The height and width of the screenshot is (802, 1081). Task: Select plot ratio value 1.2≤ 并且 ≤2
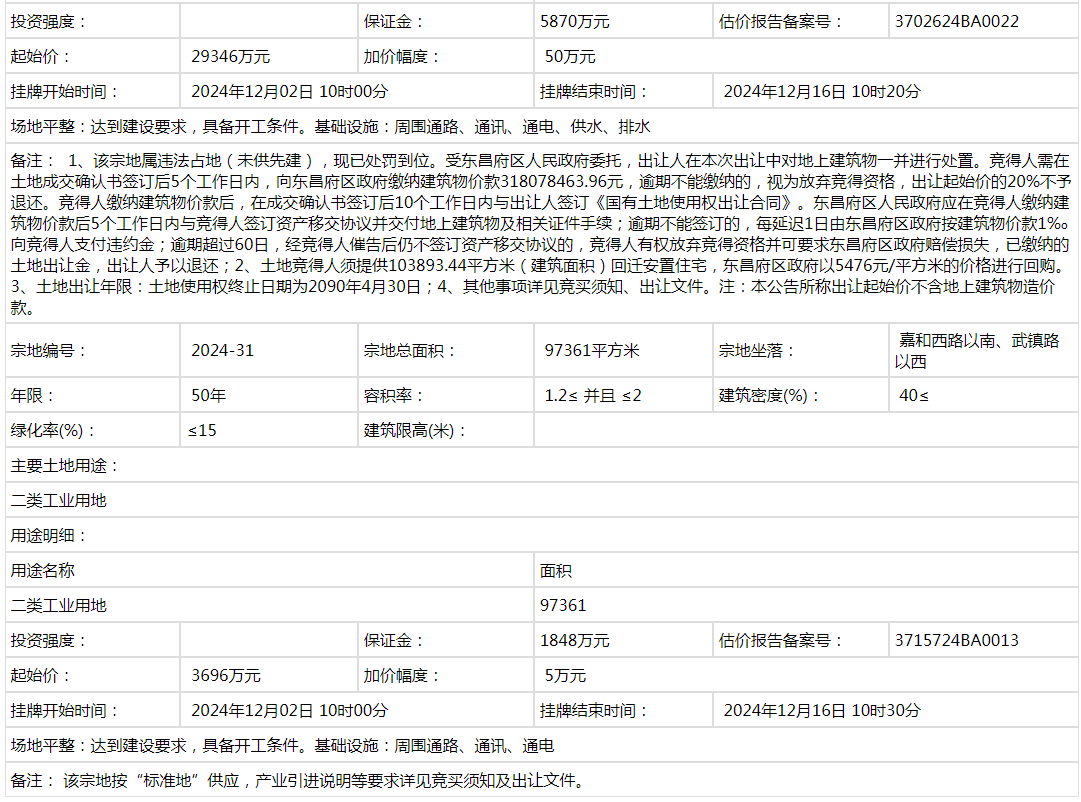point(593,396)
